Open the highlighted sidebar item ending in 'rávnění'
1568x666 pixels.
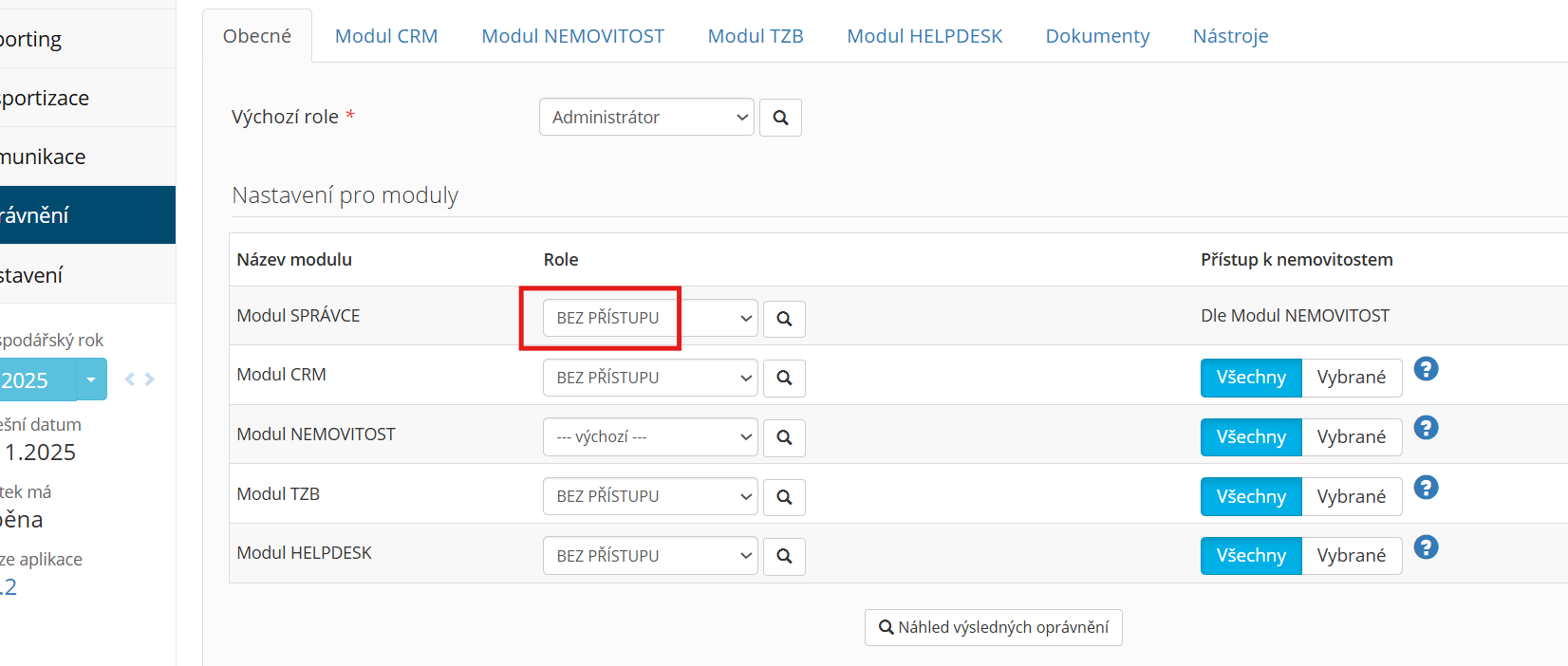pos(87,215)
